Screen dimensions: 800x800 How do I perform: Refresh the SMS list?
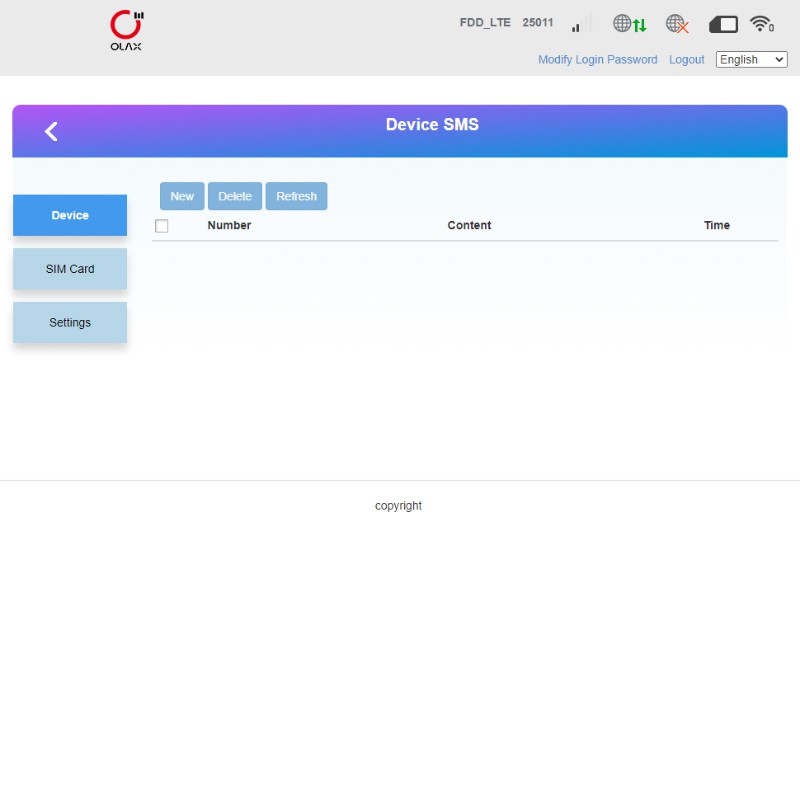coord(296,196)
